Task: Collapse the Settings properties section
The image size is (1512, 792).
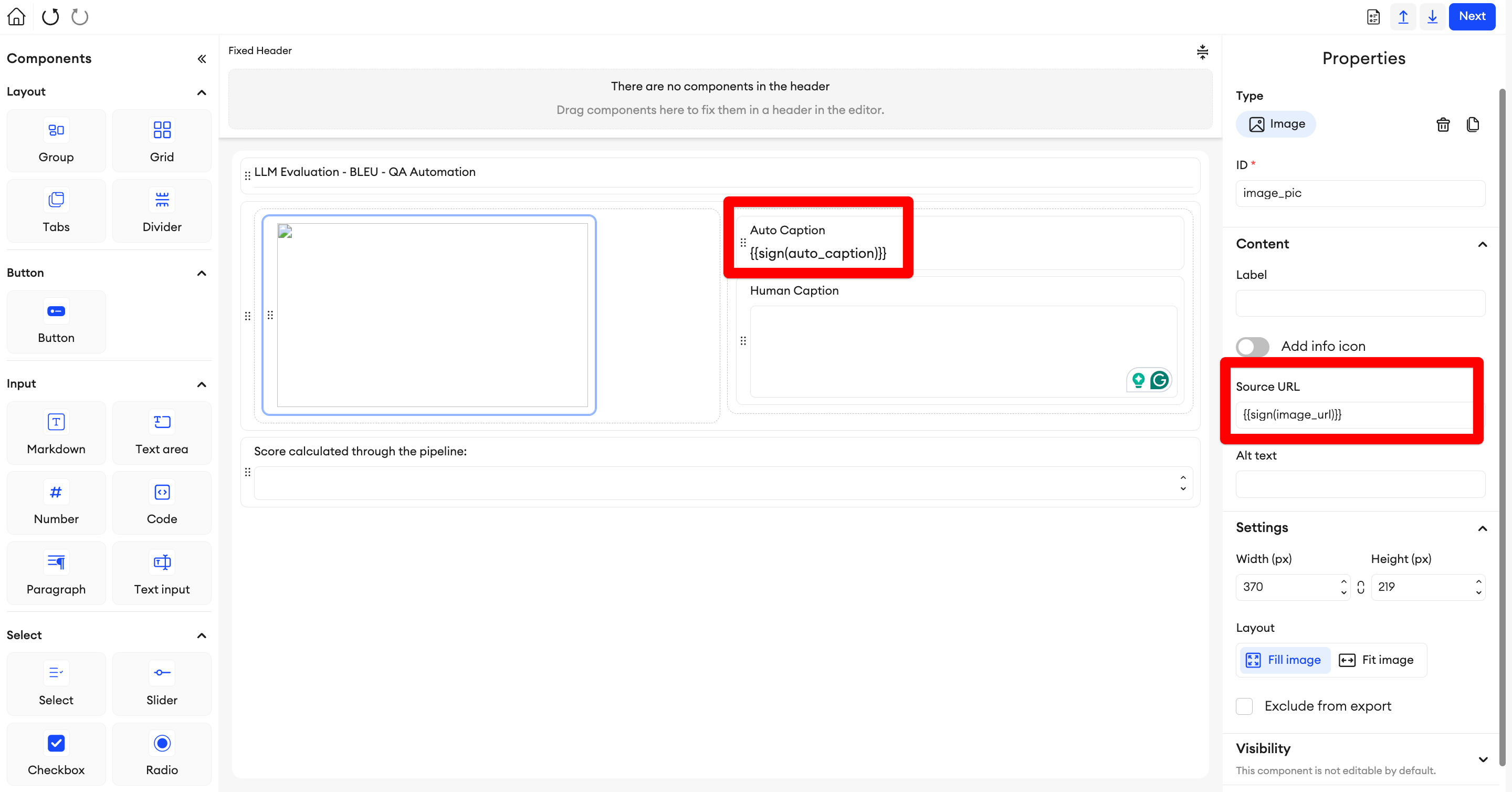Action: click(x=1483, y=528)
